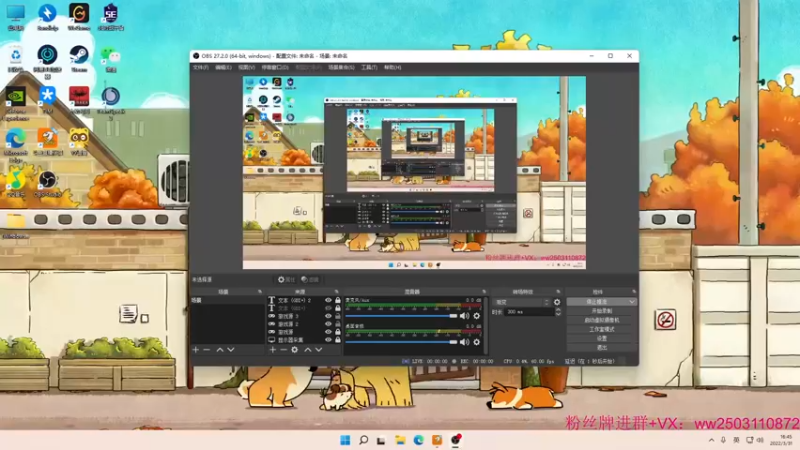Open the 文件(F) menu

(201, 67)
